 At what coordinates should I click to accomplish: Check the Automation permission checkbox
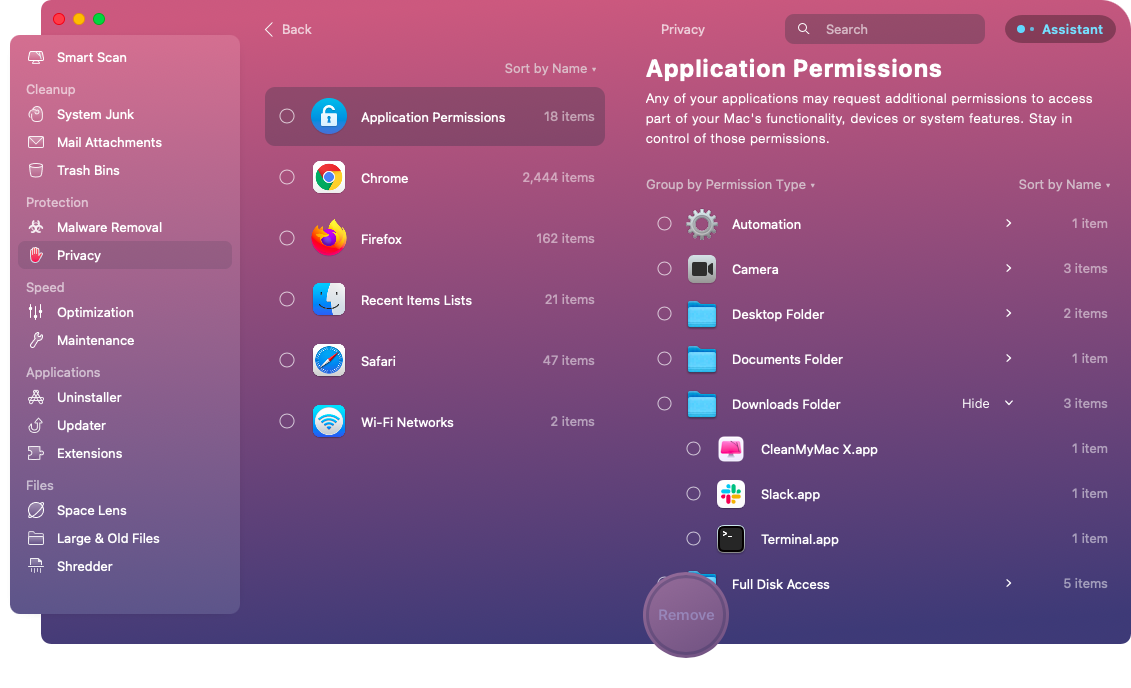pyautogui.click(x=664, y=224)
